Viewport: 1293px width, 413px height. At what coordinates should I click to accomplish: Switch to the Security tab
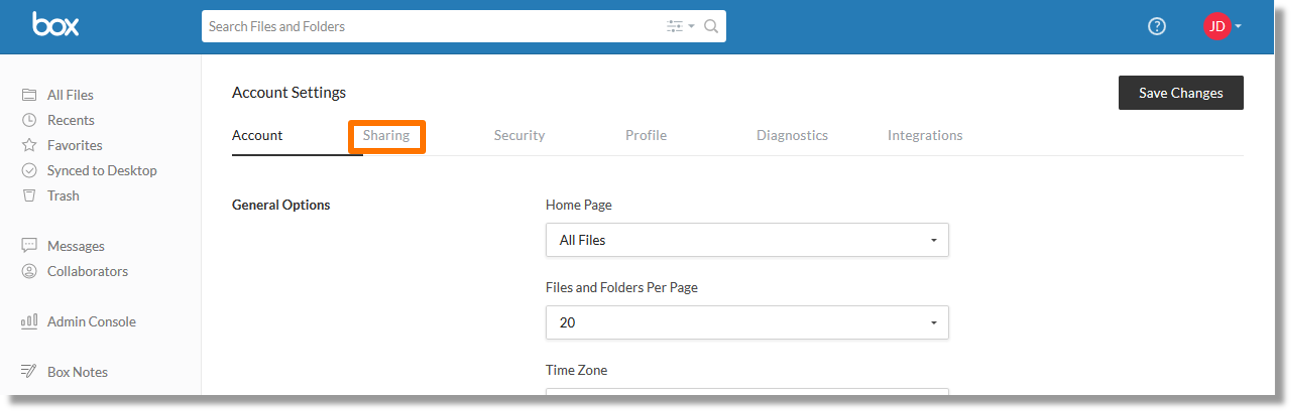(x=519, y=136)
